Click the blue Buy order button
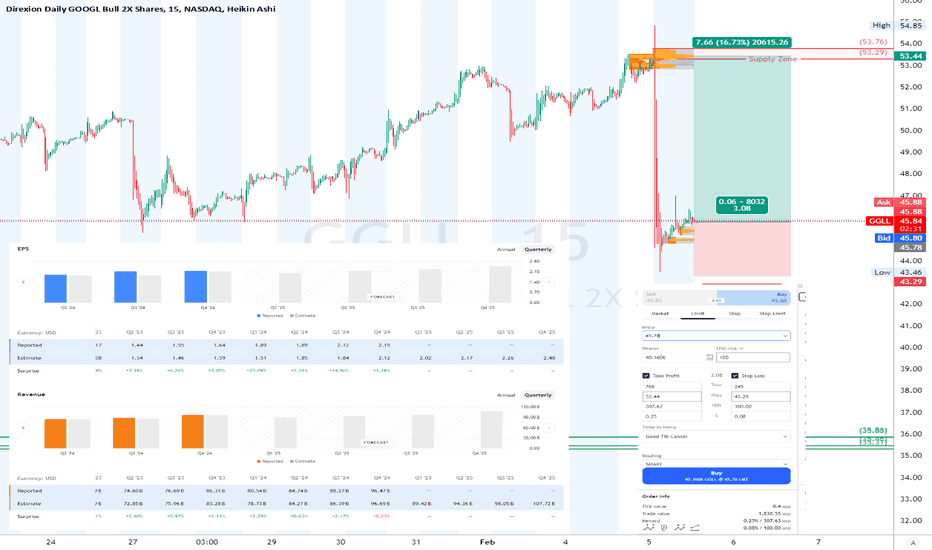The image size is (932, 550). point(716,476)
